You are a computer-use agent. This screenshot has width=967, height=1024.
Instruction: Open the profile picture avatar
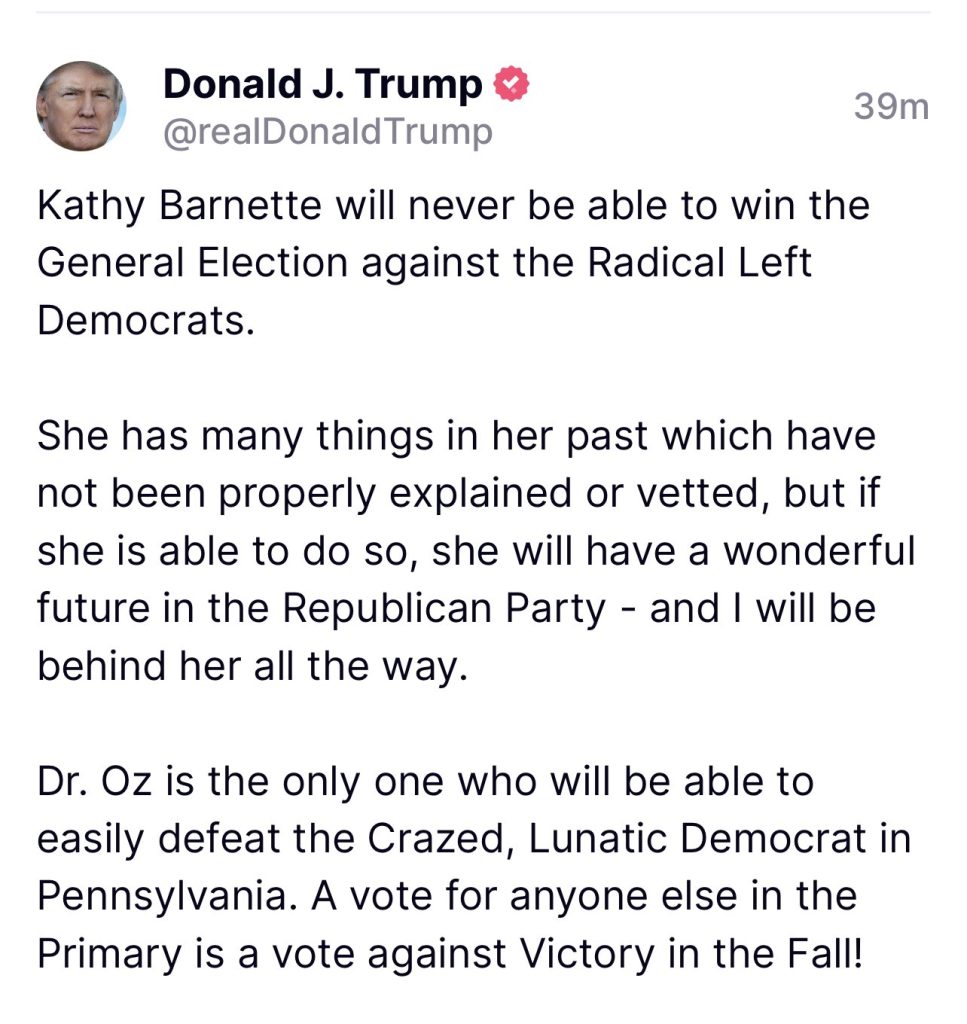[81, 106]
